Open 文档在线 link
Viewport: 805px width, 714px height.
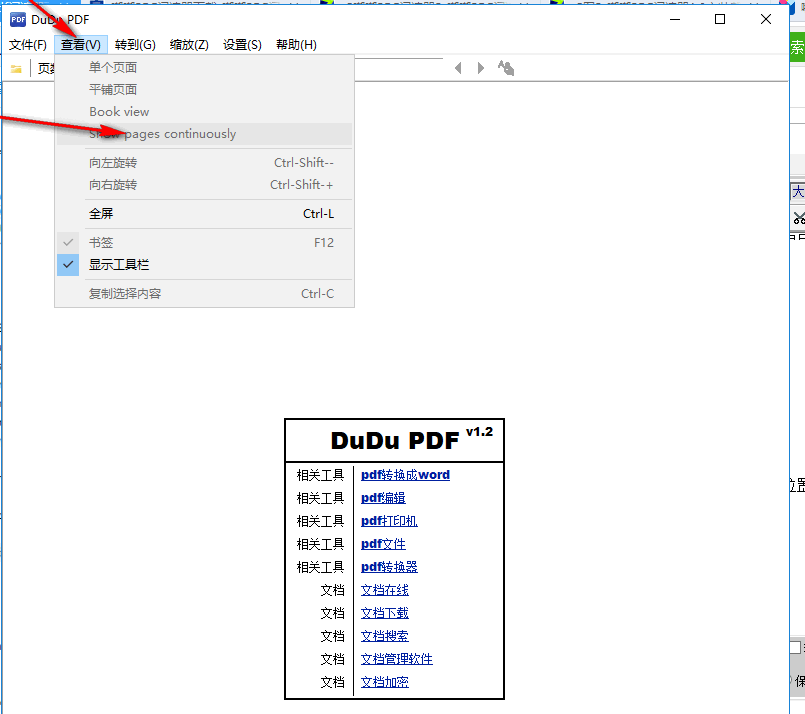tap(385, 590)
